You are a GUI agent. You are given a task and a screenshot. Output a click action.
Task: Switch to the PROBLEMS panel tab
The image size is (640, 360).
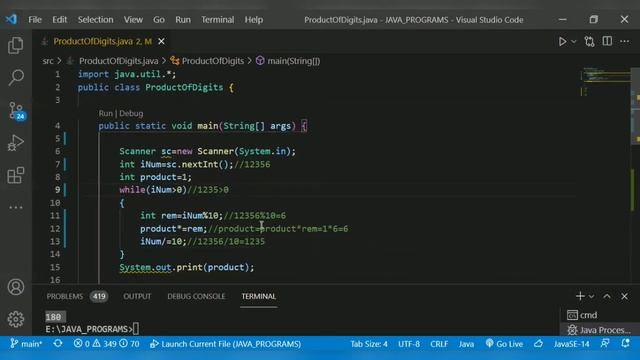pos(64,296)
